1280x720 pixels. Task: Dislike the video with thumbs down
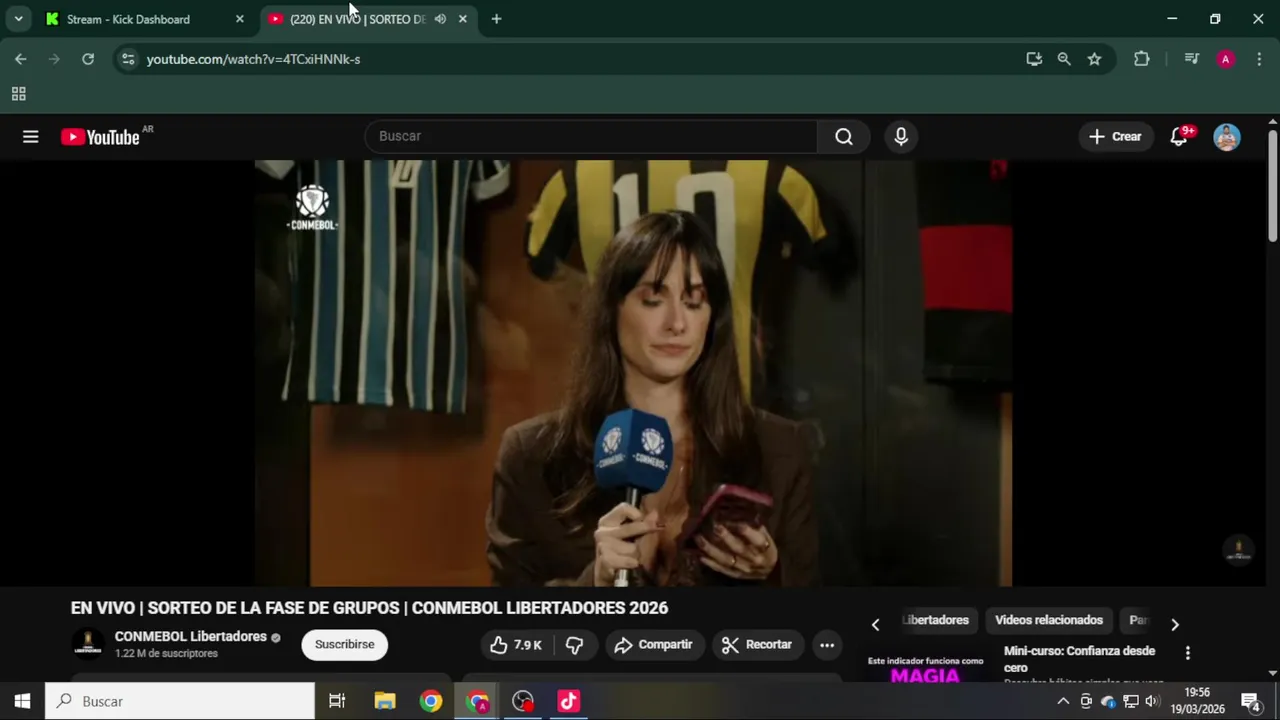coord(574,645)
